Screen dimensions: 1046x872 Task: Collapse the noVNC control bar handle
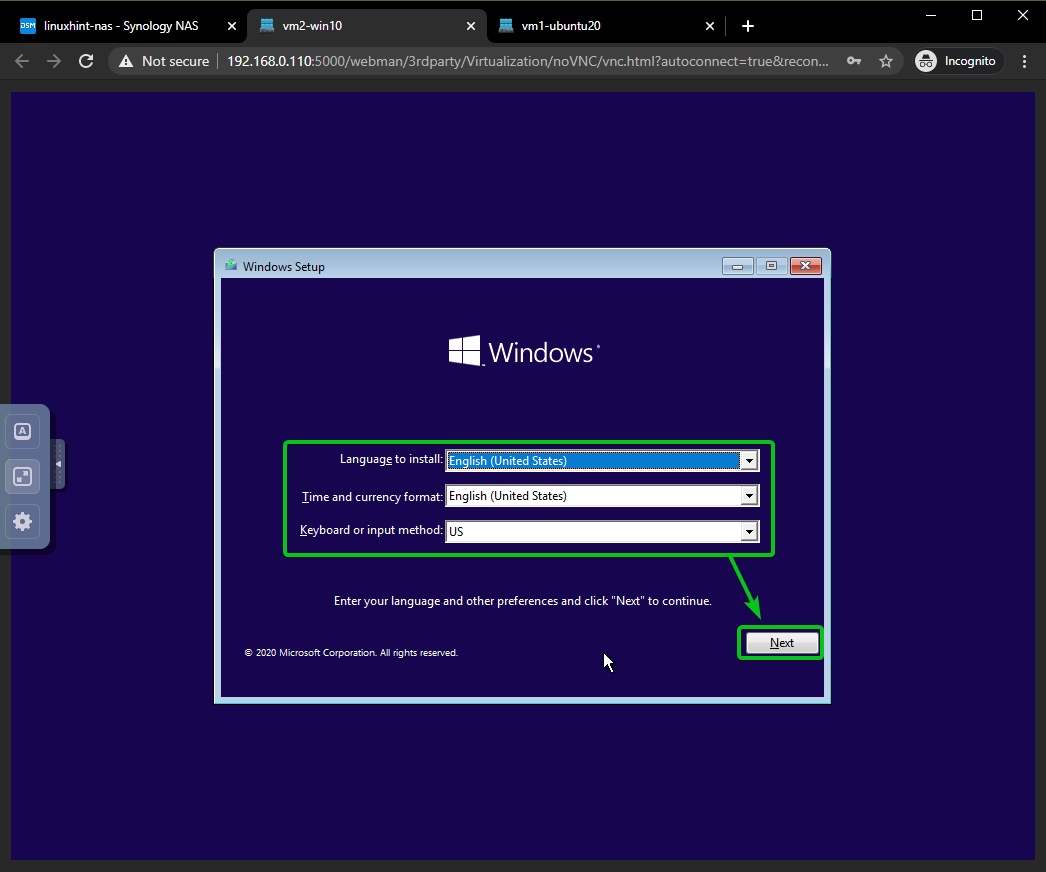(x=58, y=464)
